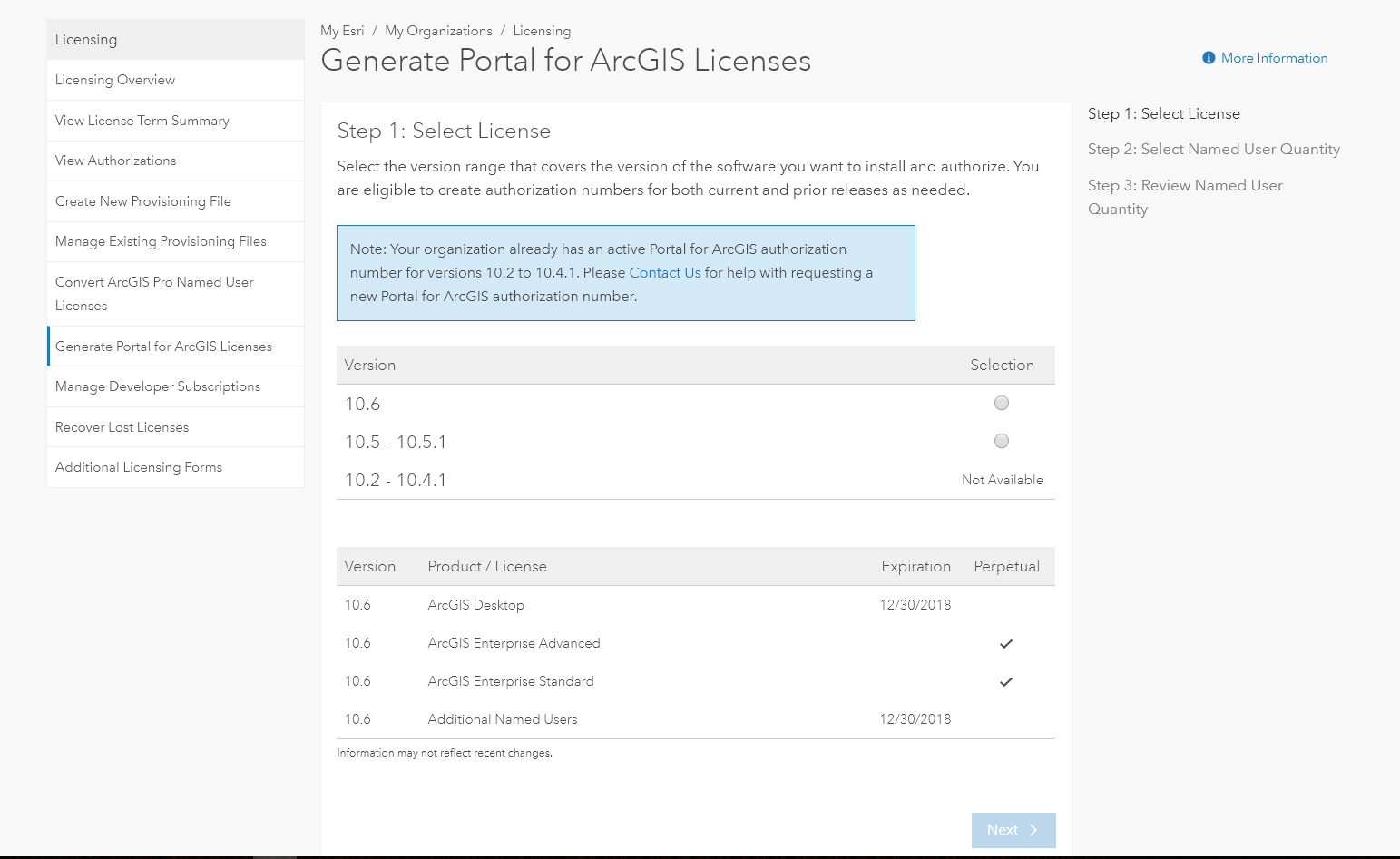
Task: Open Manage Existing Provisioning Files
Action: pyautogui.click(x=161, y=241)
